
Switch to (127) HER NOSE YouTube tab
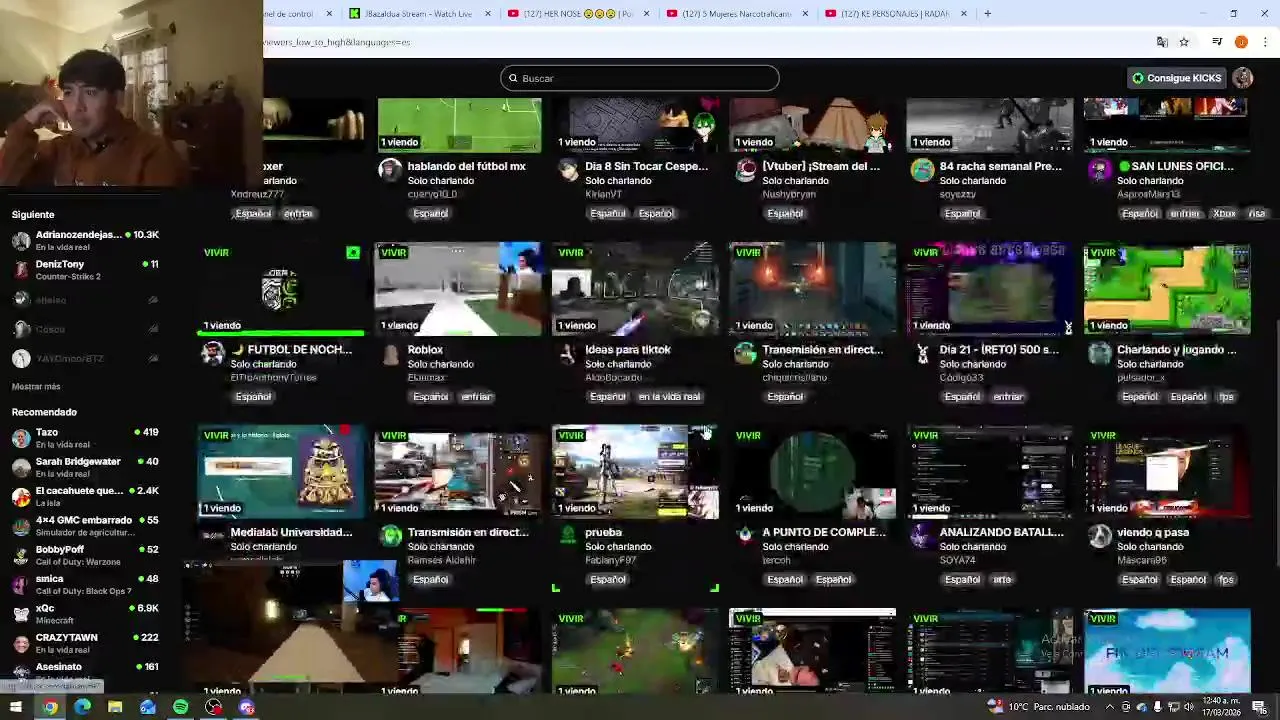pyautogui.click(x=580, y=14)
